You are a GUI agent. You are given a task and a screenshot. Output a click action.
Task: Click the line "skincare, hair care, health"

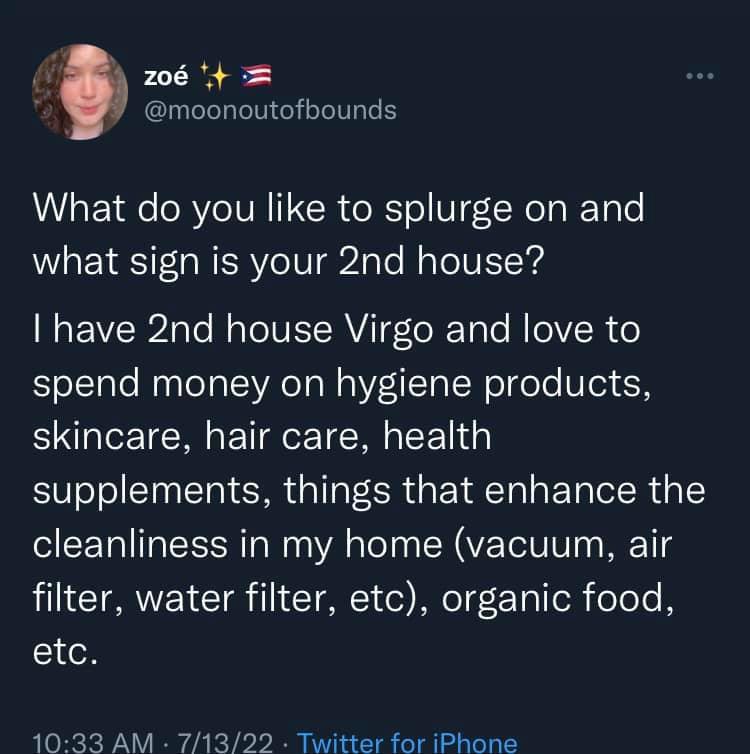coord(263,436)
